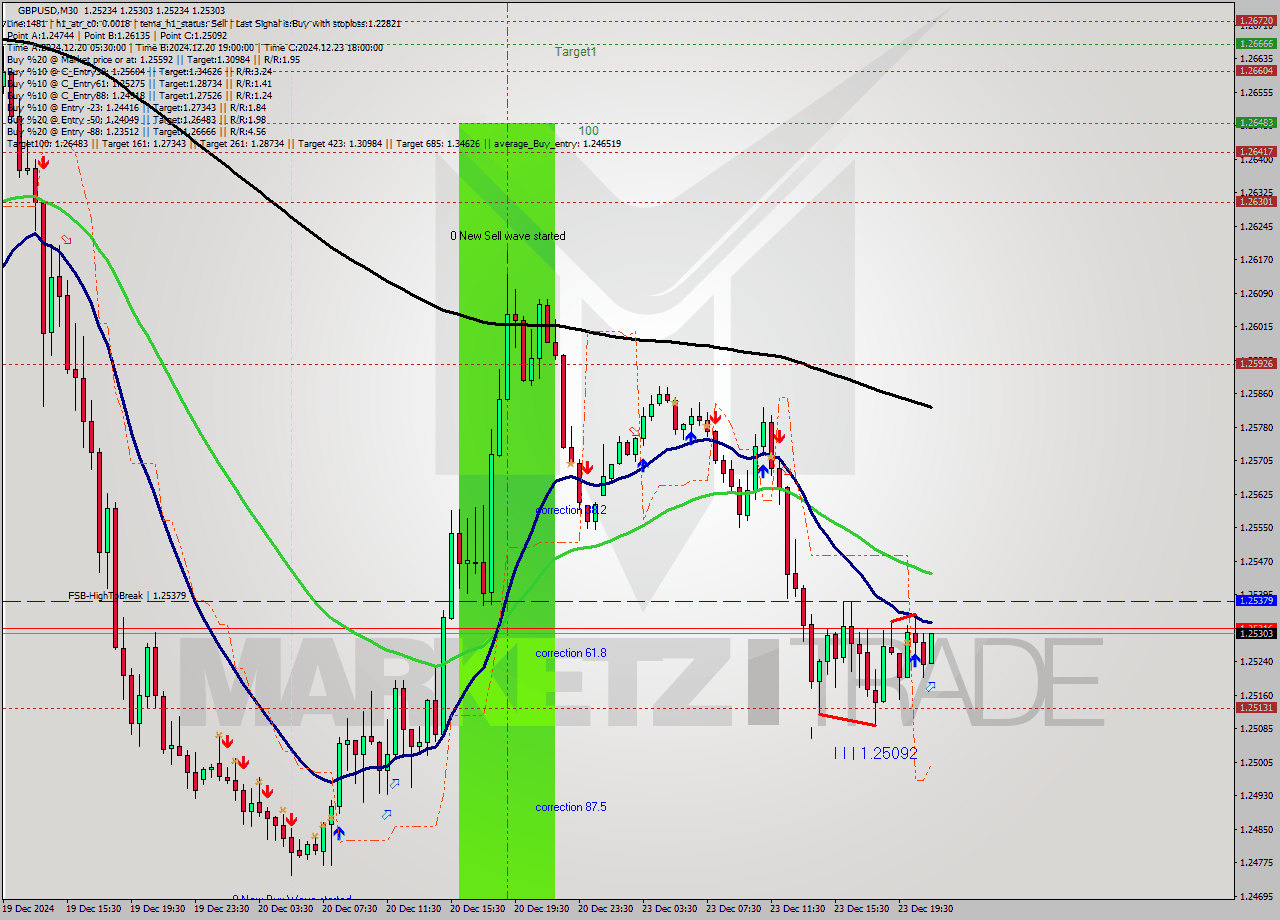The image size is (1280, 920).
Task: Click the green 1.26483 price tag
Action: [1256, 122]
